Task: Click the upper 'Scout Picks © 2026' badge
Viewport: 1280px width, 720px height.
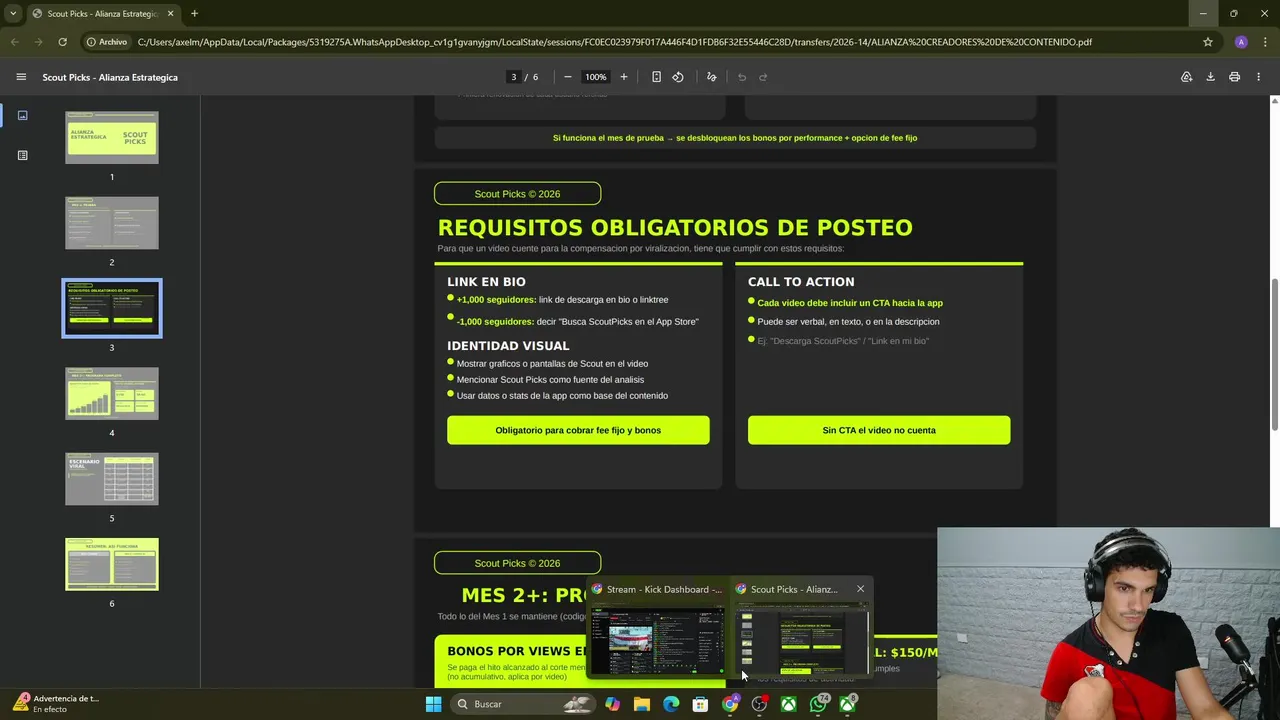Action: click(517, 194)
